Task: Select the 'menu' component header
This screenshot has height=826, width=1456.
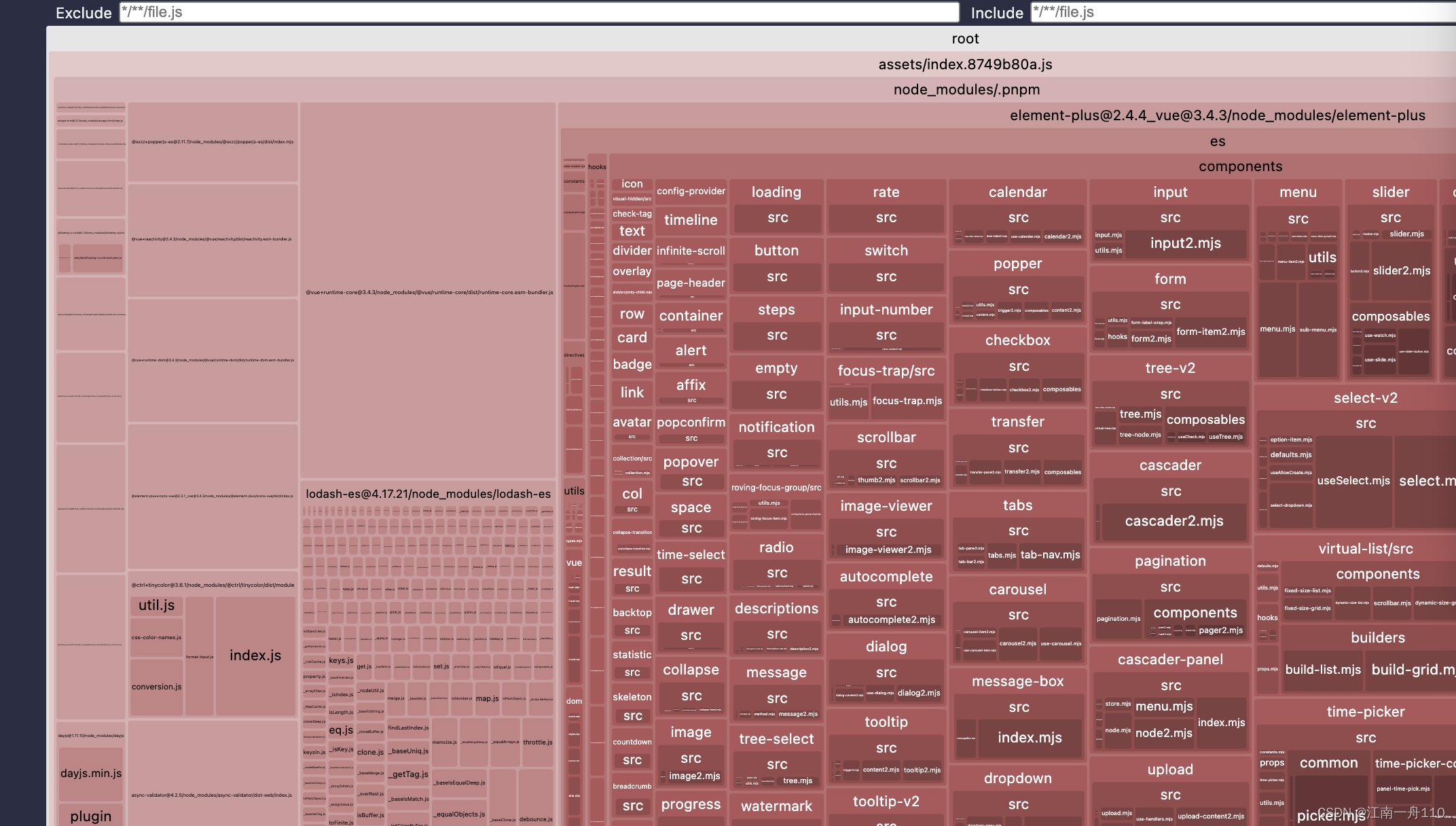Action: click(x=1298, y=192)
